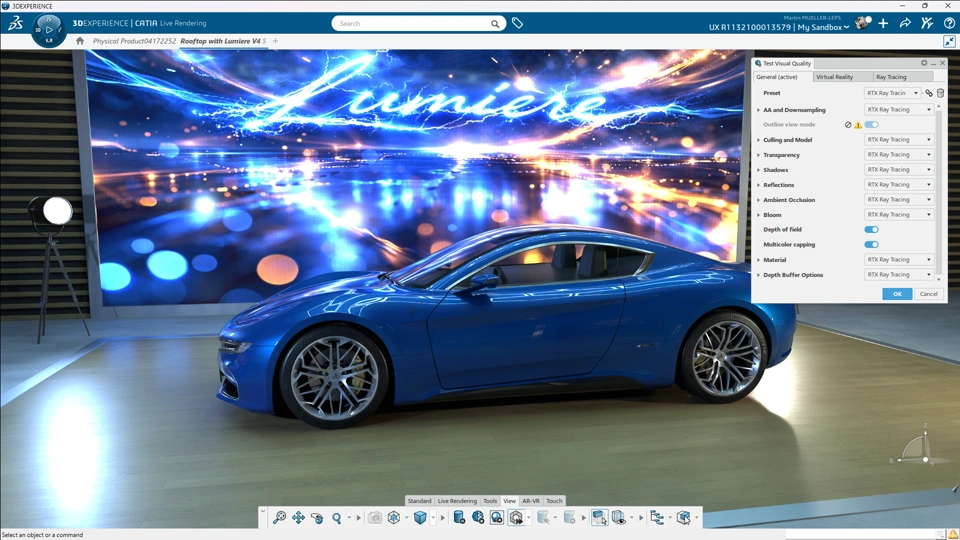The image size is (960, 540).
Task: Open the Preset dropdown
Action: point(892,93)
